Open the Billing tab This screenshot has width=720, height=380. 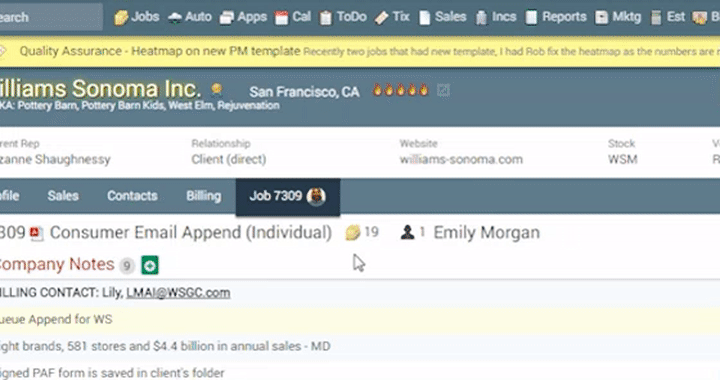pyautogui.click(x=203, y=196)
